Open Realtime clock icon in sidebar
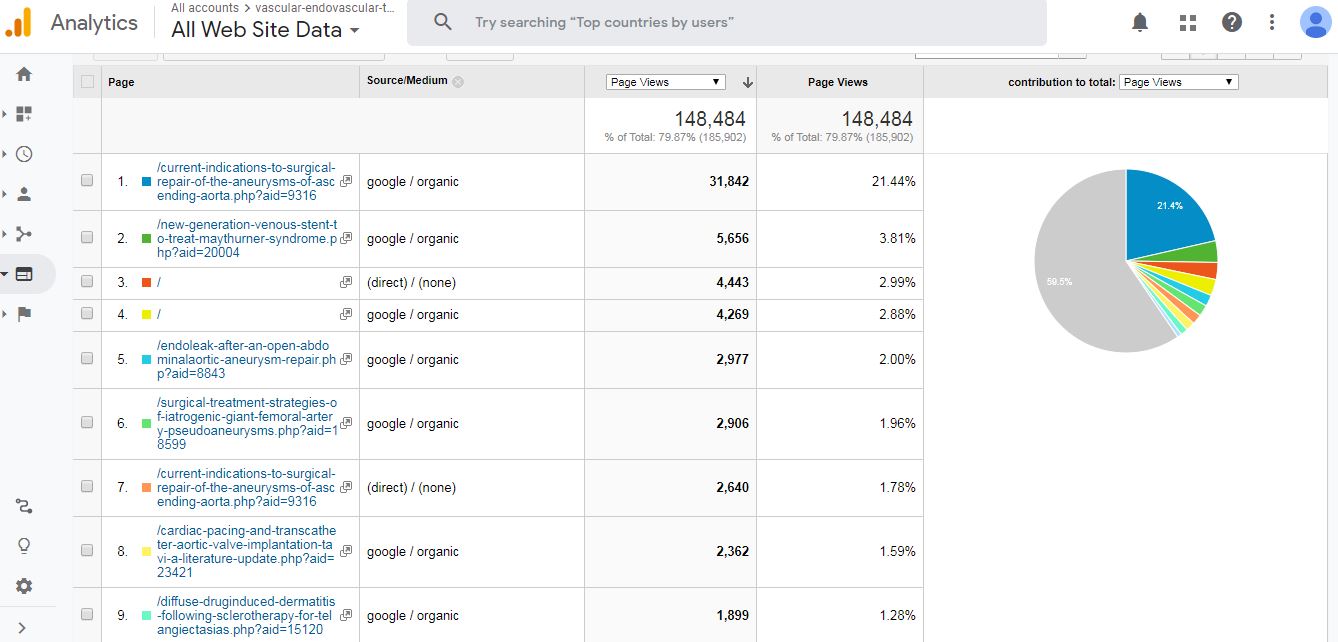The image size is (1338, 642). tap(24, 154)
